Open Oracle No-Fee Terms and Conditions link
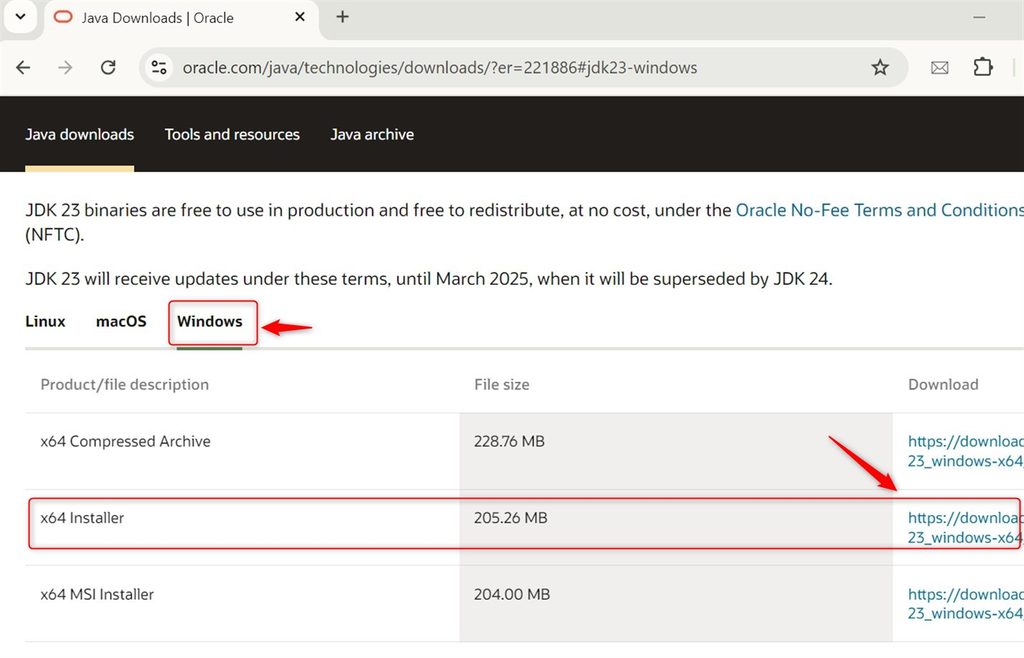This screenshot has height=658, width=1024. [879, 210]
